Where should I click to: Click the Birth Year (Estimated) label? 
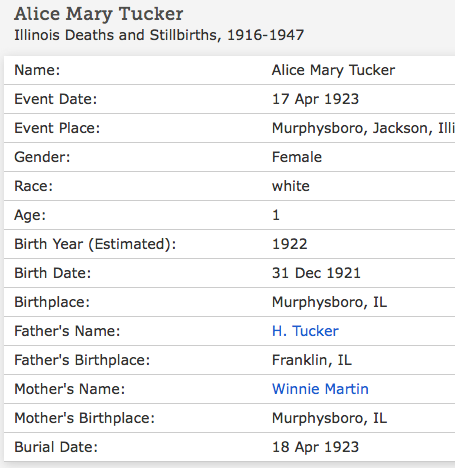[x=95, y=244]
